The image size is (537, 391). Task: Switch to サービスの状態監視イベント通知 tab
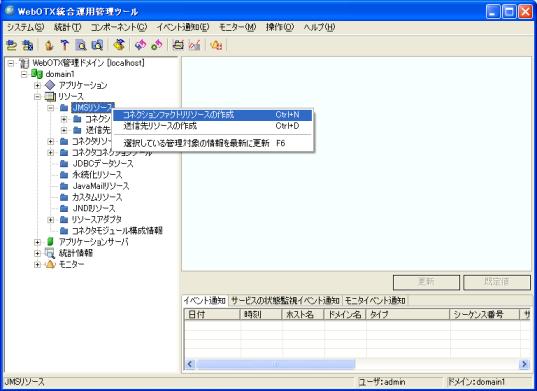[285, 300]
